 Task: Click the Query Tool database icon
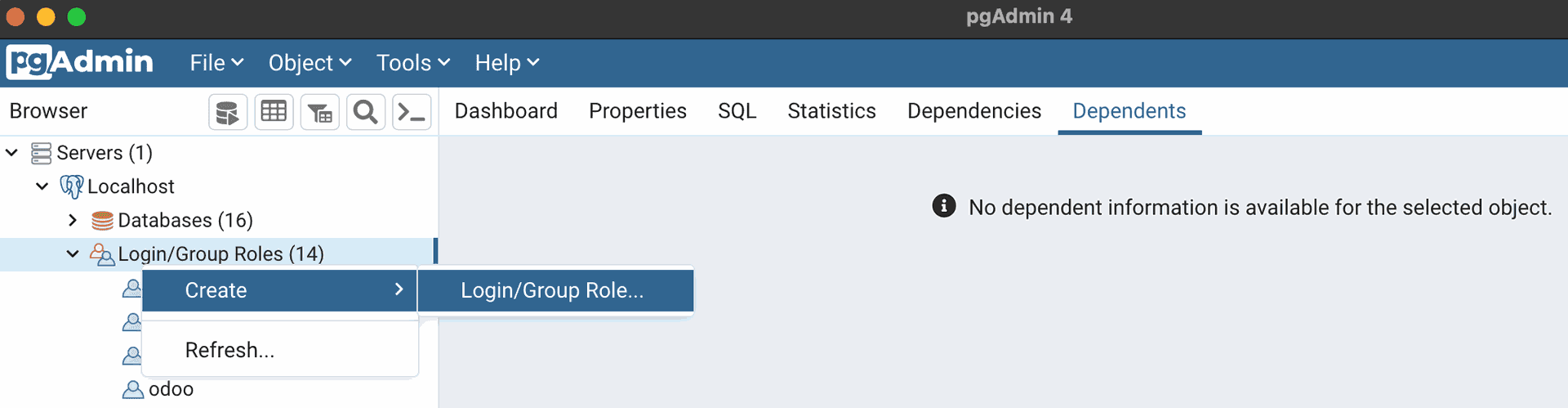coord(228,112)
